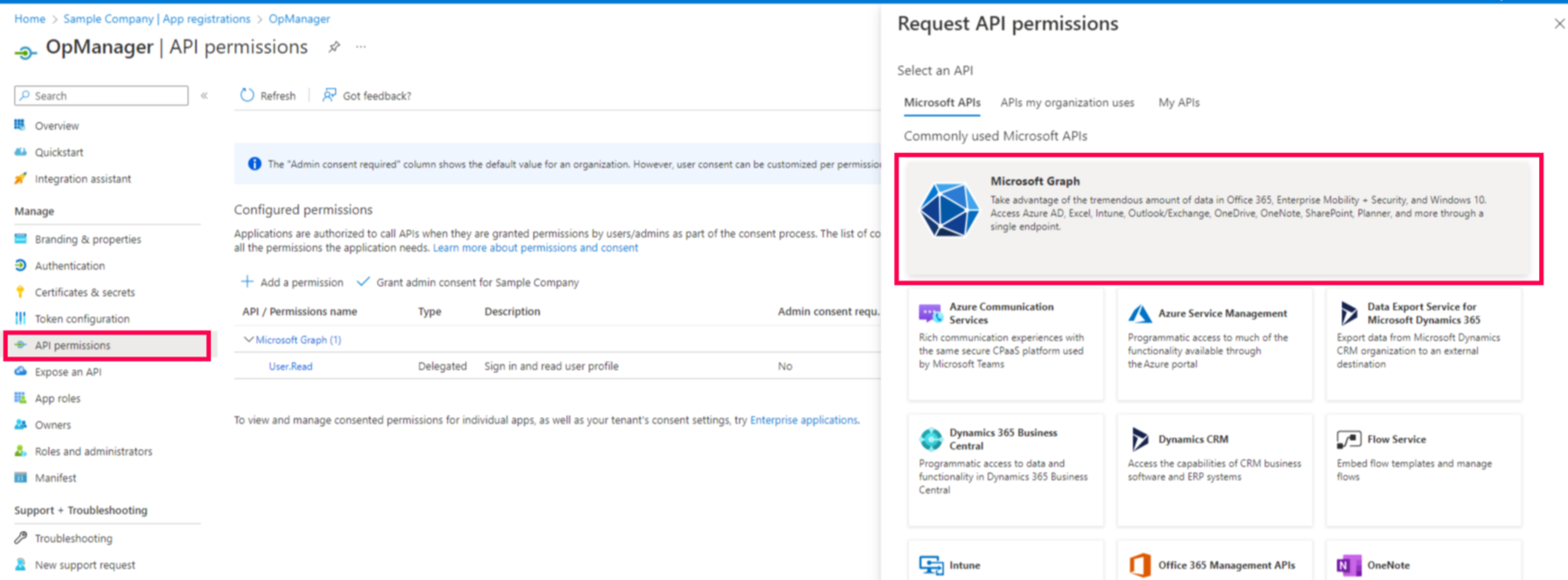The width and height of the screenshot is (1568, 580).
Task: Click the OneNote API icon
Action: [1348, 565]
